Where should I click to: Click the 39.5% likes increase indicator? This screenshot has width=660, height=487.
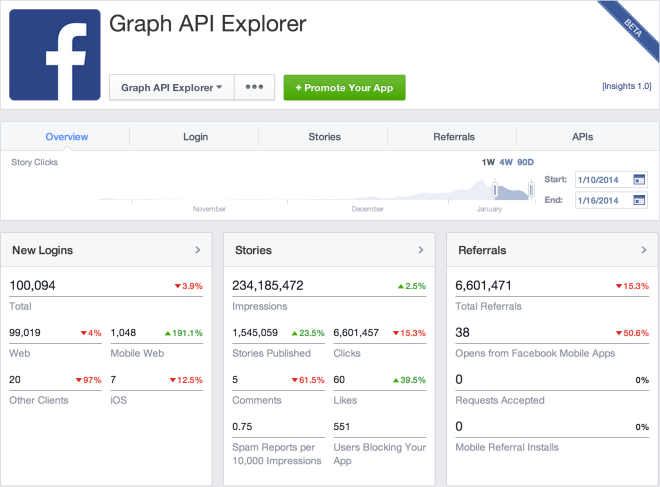409,380
